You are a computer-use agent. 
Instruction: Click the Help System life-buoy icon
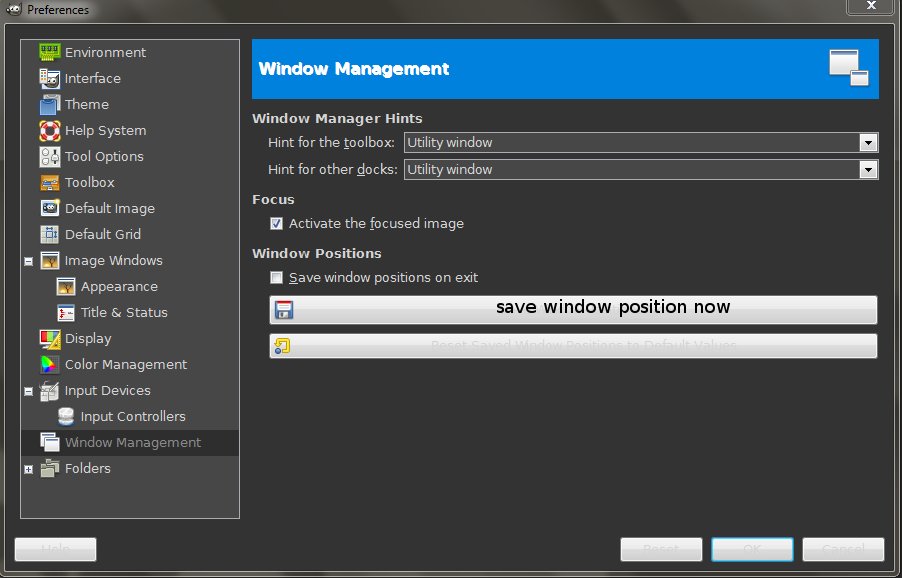coord(50,130)
